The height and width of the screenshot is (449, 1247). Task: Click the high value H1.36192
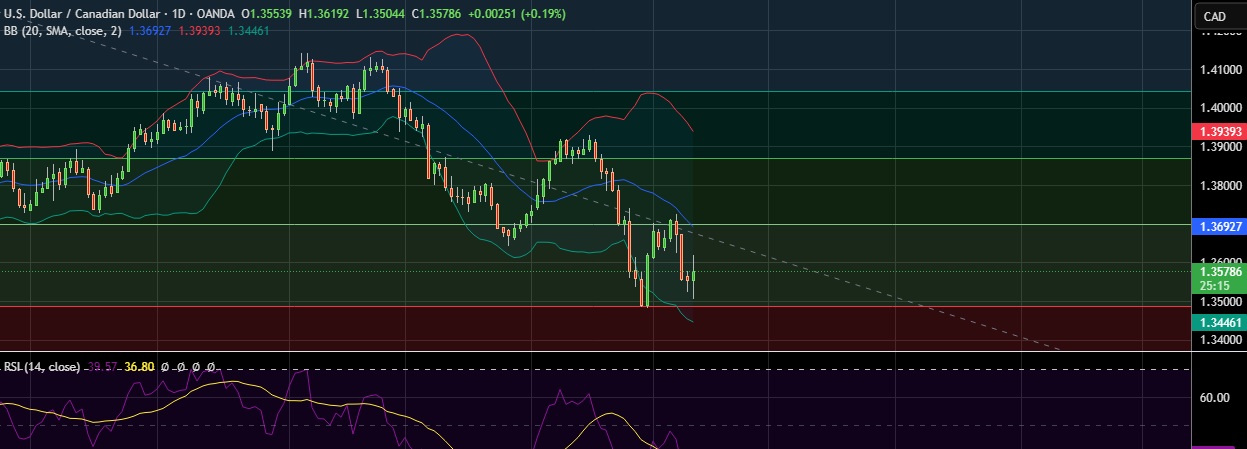tap(325, 14)
